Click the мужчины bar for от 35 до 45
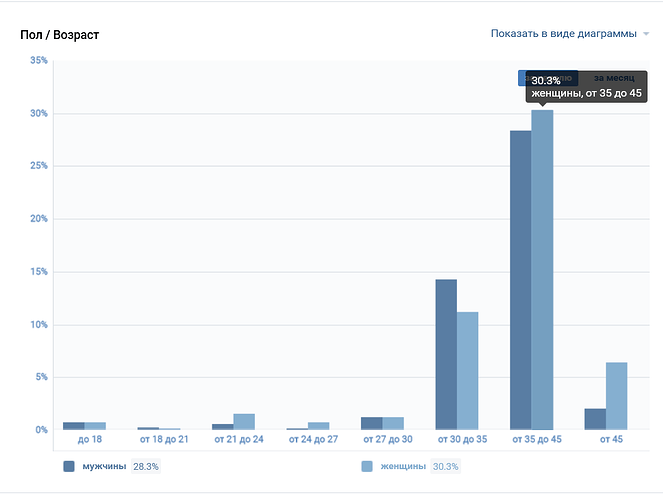The image size is (663, 500). pos(521,280)
